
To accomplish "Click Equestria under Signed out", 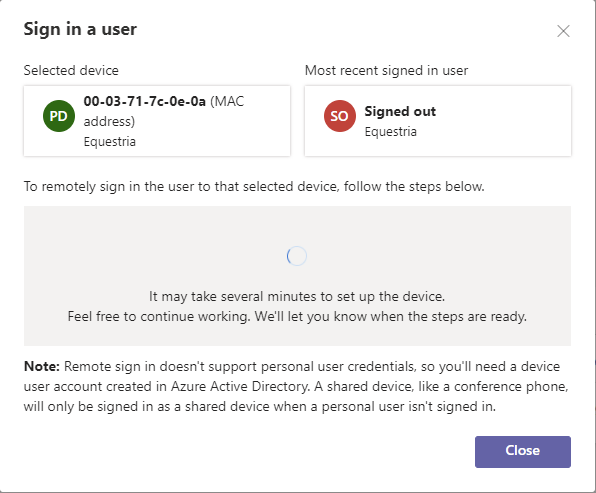I will [x=391, y=132].
